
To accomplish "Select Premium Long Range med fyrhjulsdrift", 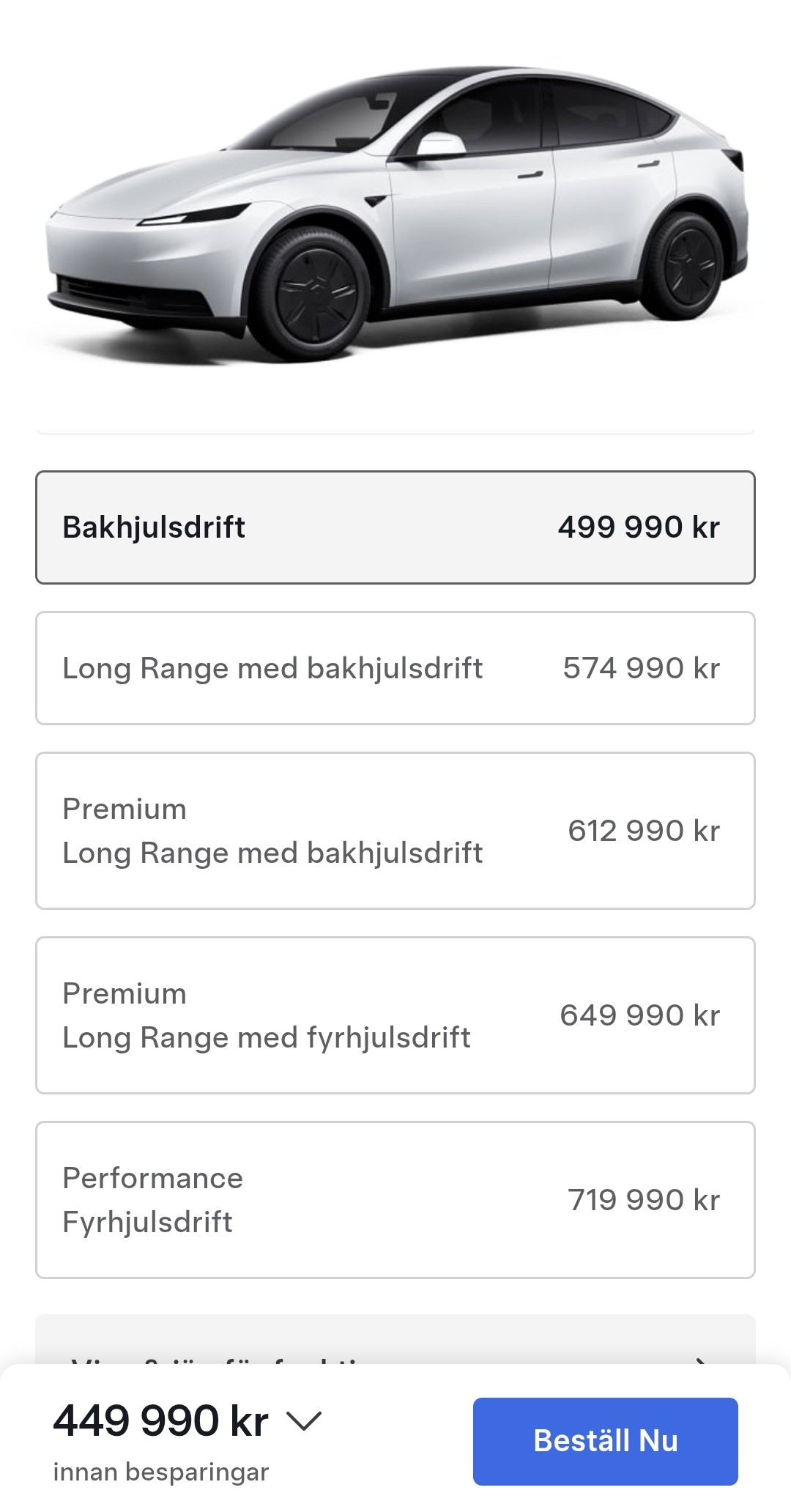I will (x=395, y=1015).
